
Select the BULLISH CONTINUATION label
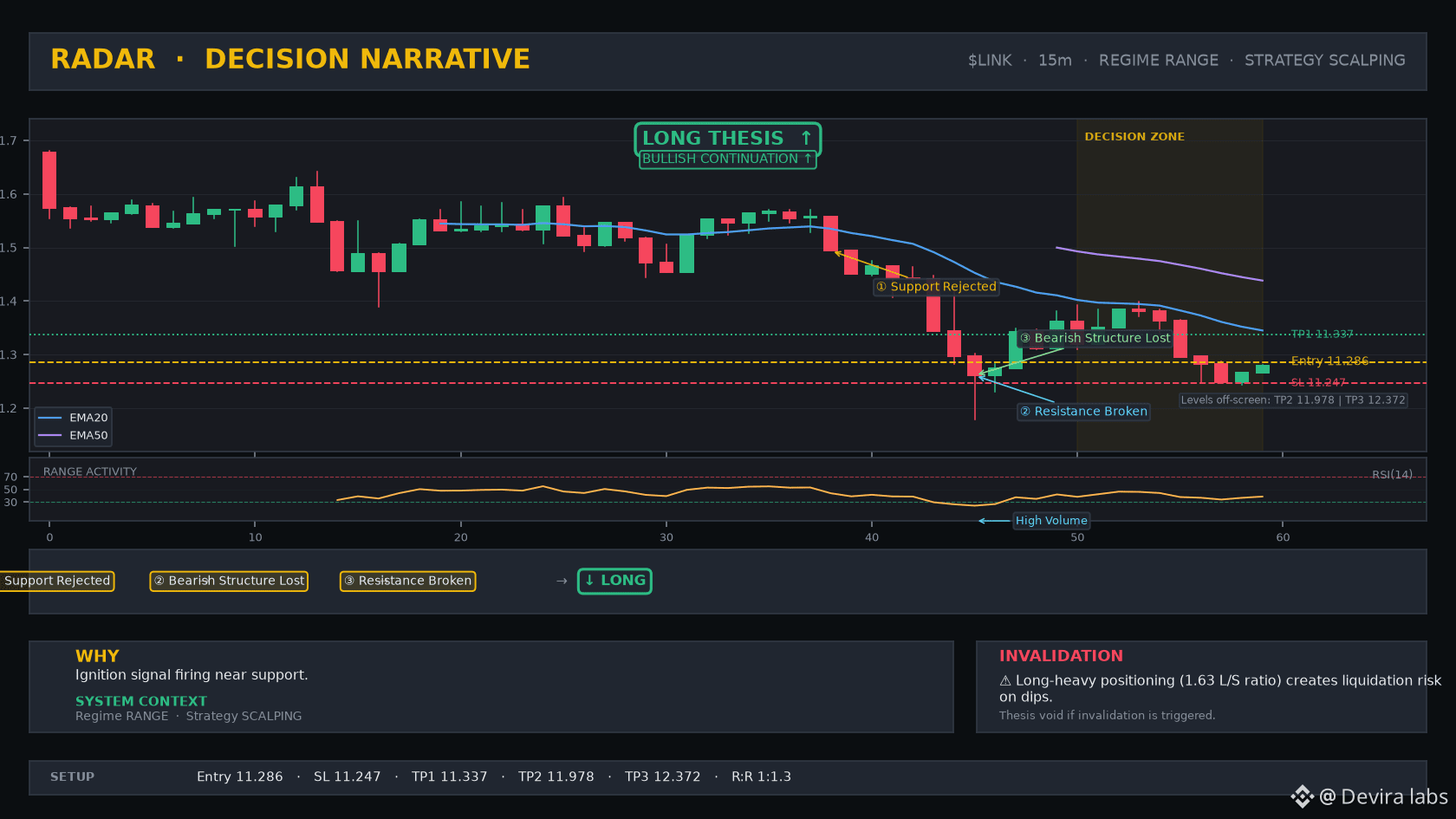coord(727,159)
